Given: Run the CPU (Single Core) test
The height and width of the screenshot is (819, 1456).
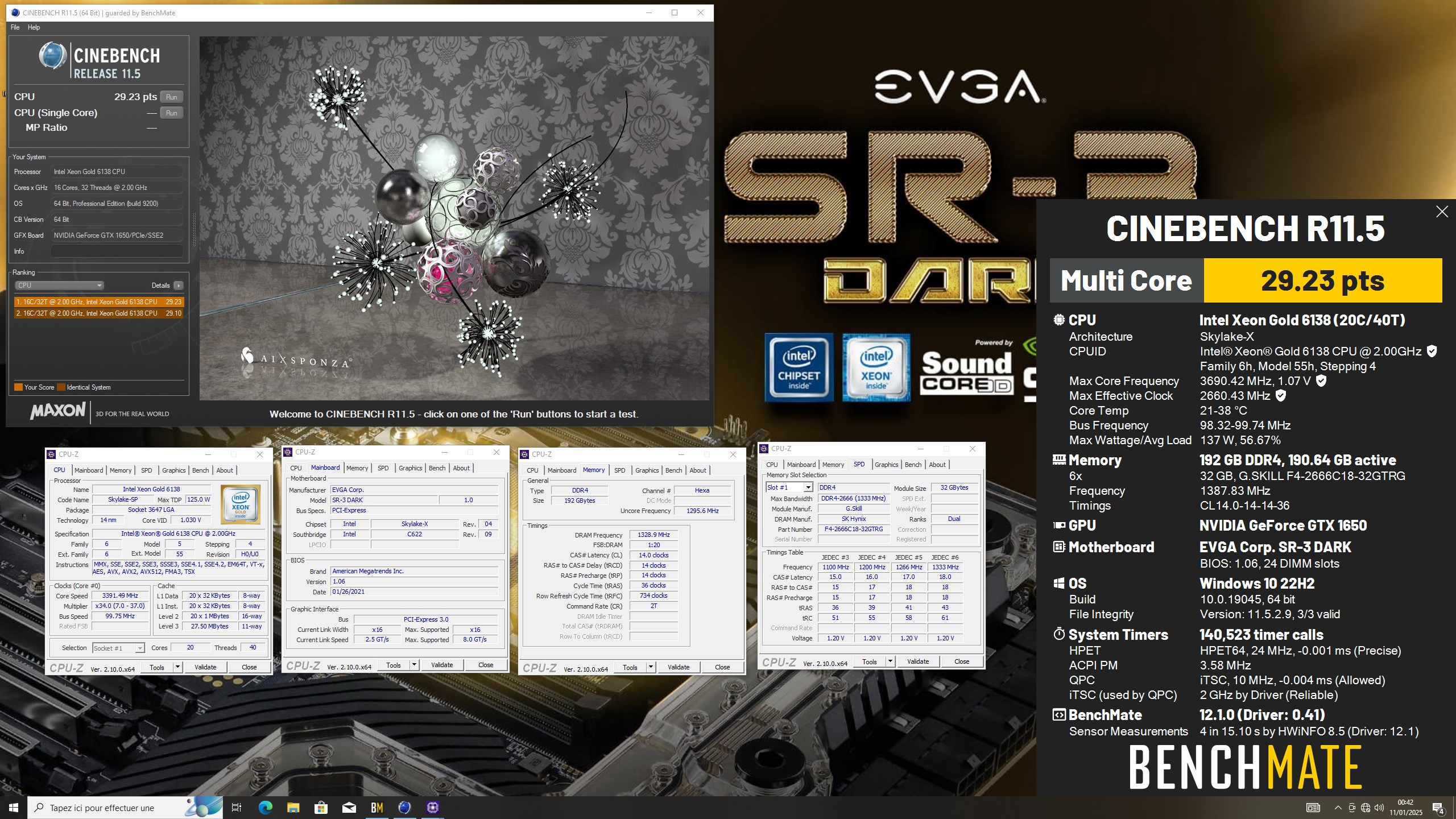Looking at the screenshot, I should [171, 113].
